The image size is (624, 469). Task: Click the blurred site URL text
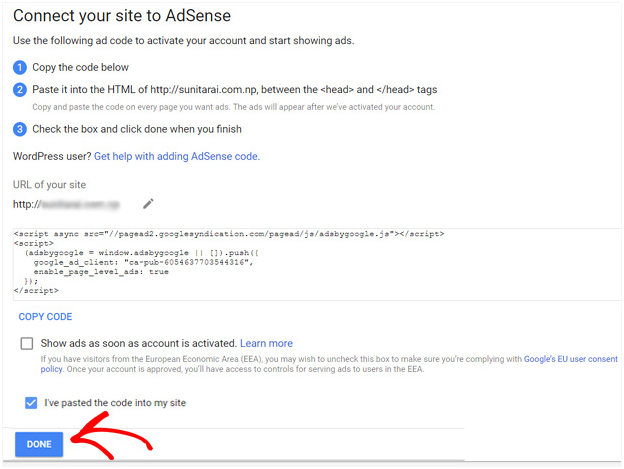(80, 204)
